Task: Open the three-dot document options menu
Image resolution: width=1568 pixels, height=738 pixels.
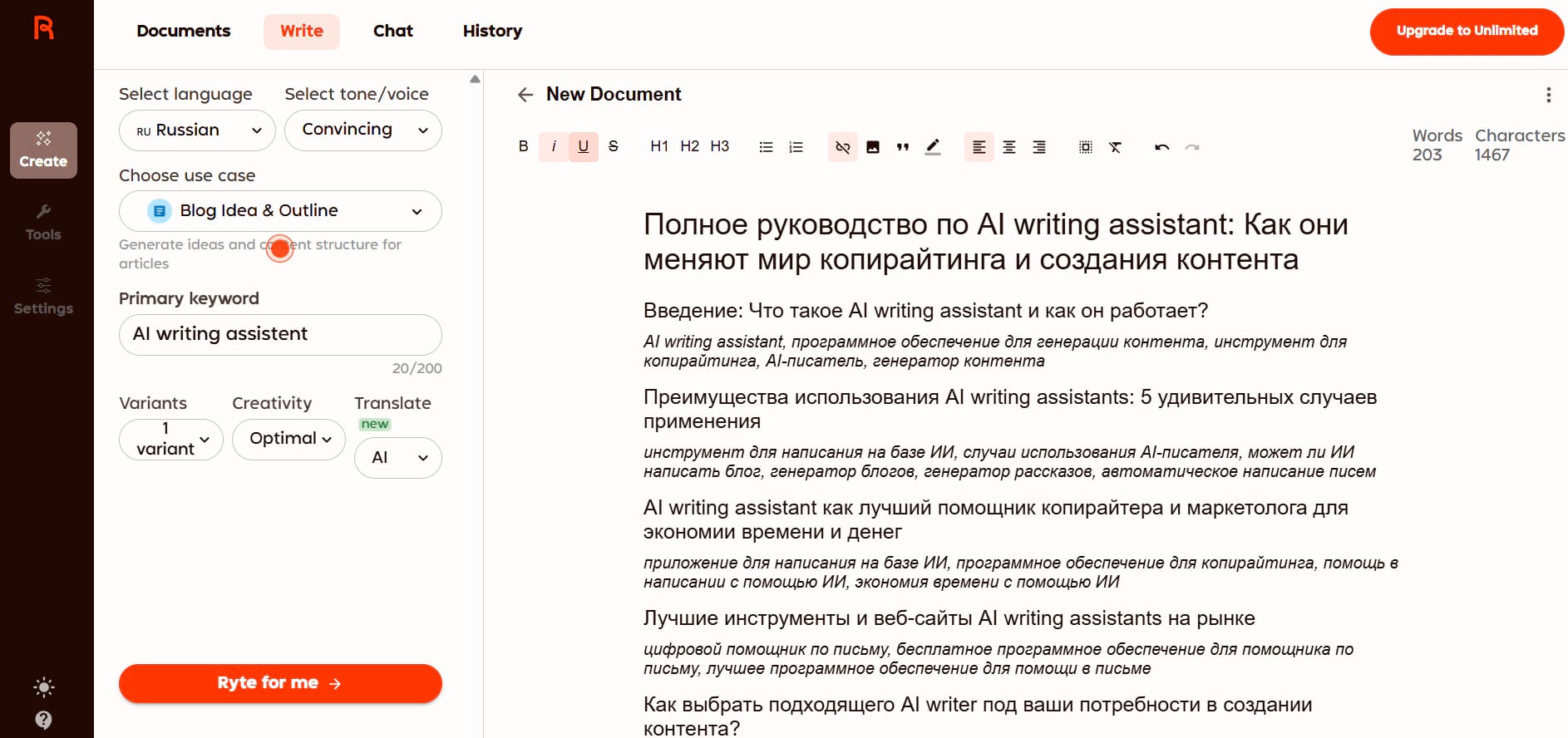Action: (1548, 95)
